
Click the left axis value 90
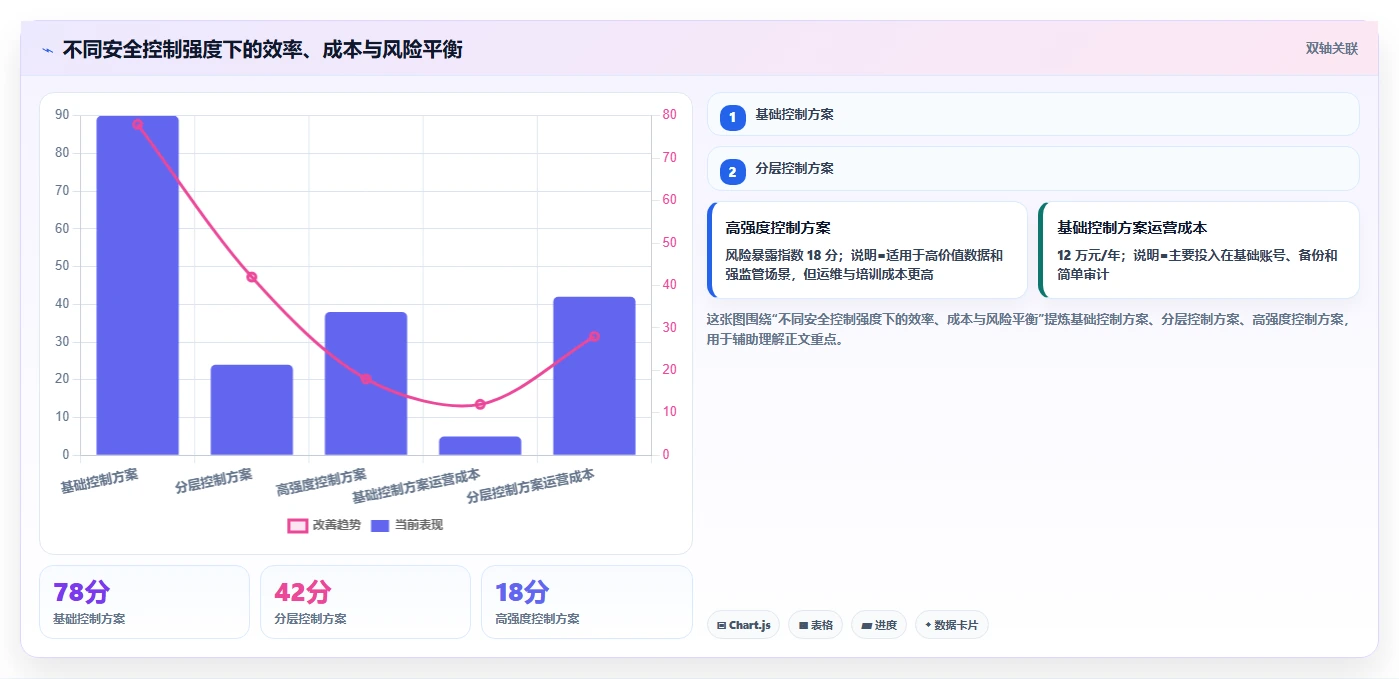[x=62, y=115]
